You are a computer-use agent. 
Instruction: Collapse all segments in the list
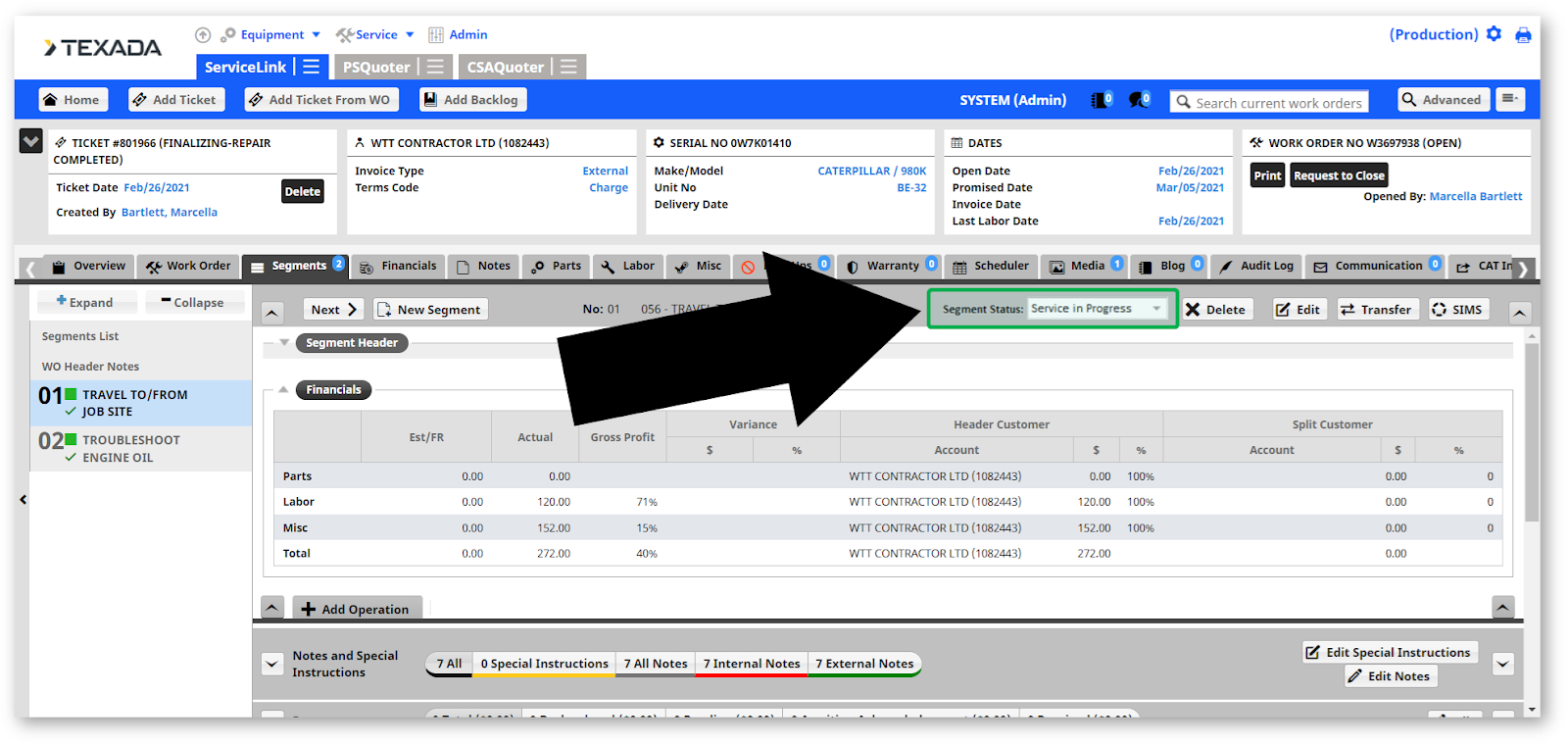click(x=194, y=303)
